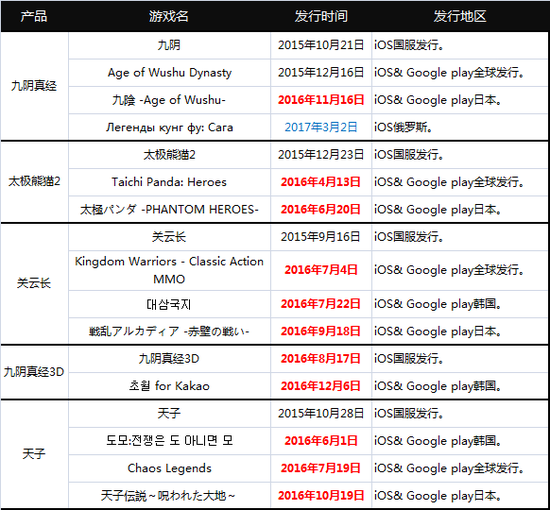Select the 九阴 game name cell
The width and height of the screenshot is (550, 510).
point(169,45)
